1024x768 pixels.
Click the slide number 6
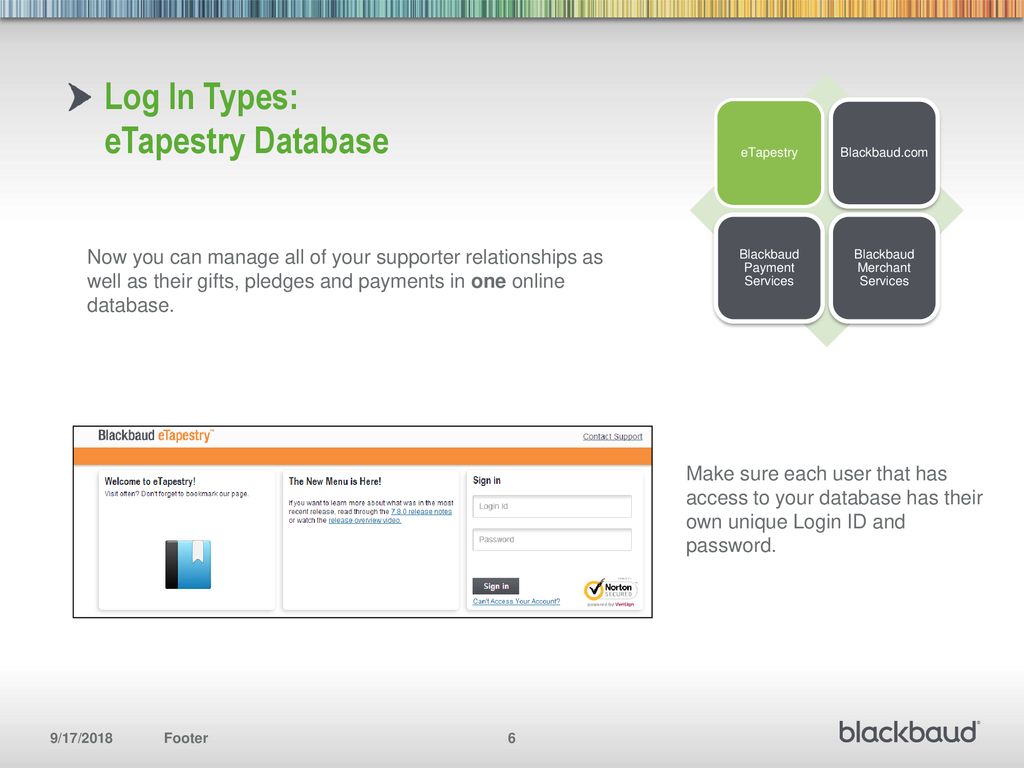pos(511,738)
